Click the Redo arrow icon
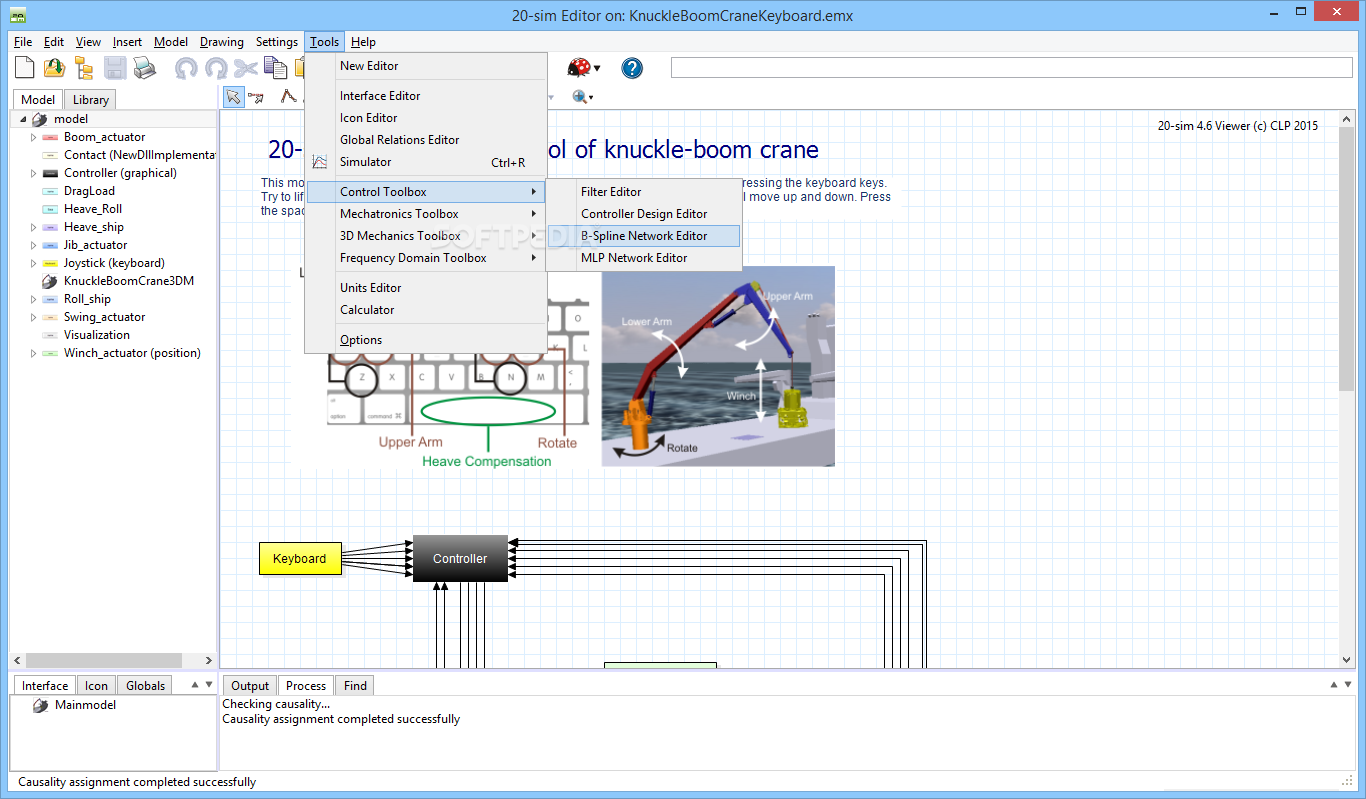The height and width of the screenshot is (799, 1366). pos(216,68)
